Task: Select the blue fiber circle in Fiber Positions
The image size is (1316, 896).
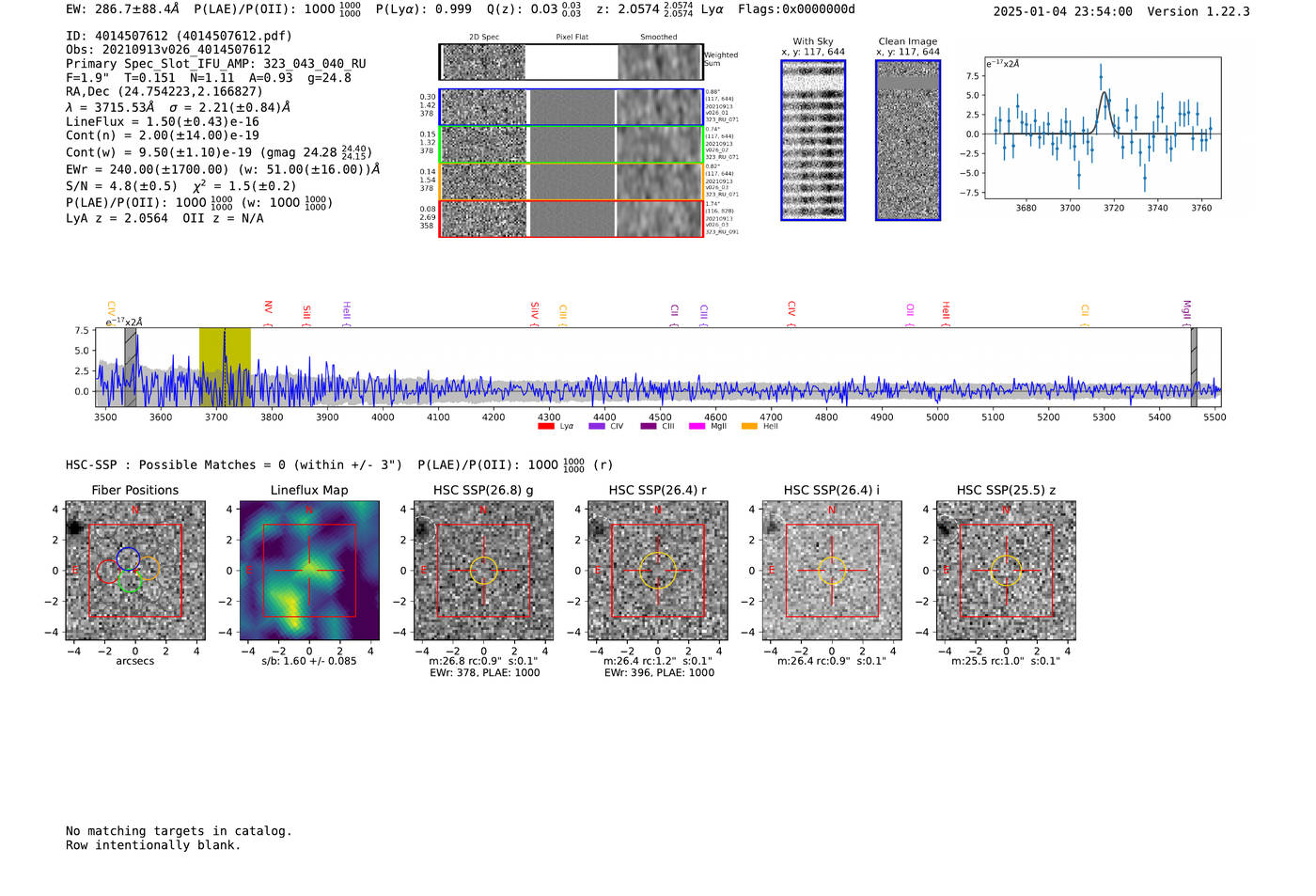Action: [129, 558]
